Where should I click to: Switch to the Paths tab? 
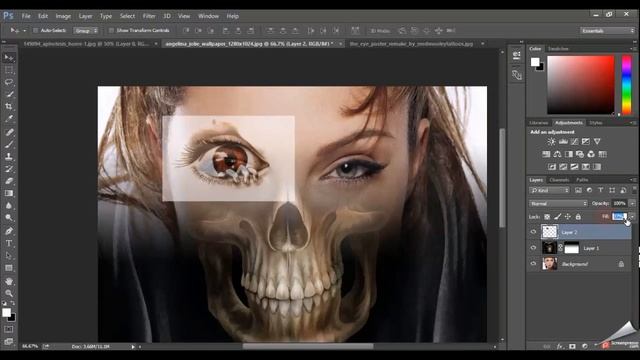(582, 180)
